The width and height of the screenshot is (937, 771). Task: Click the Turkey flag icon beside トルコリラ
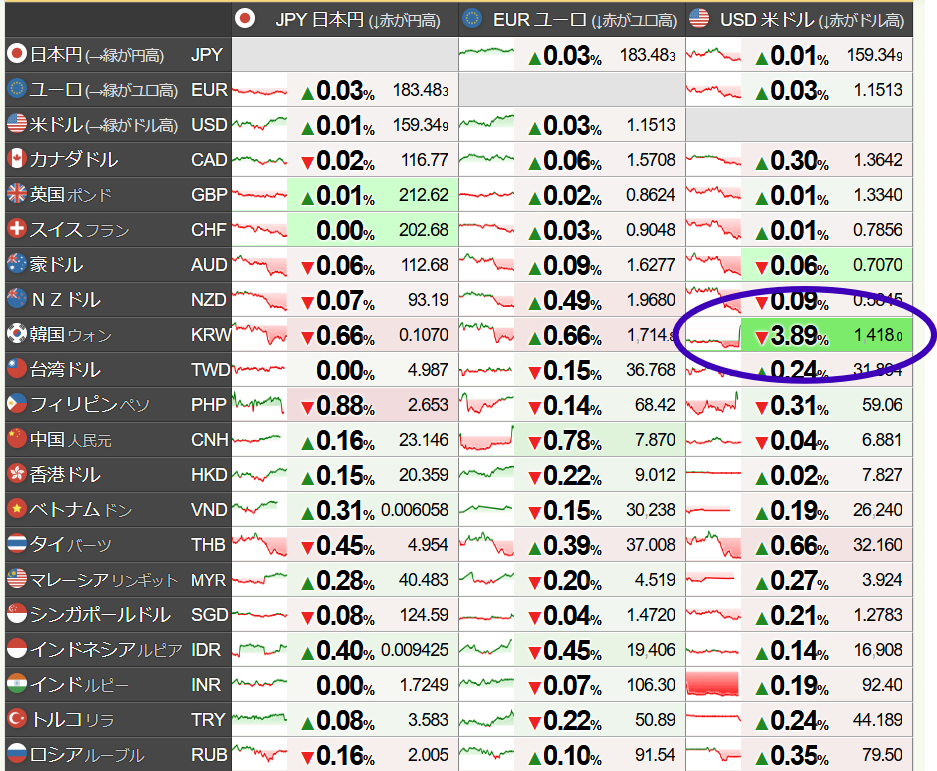16,720
